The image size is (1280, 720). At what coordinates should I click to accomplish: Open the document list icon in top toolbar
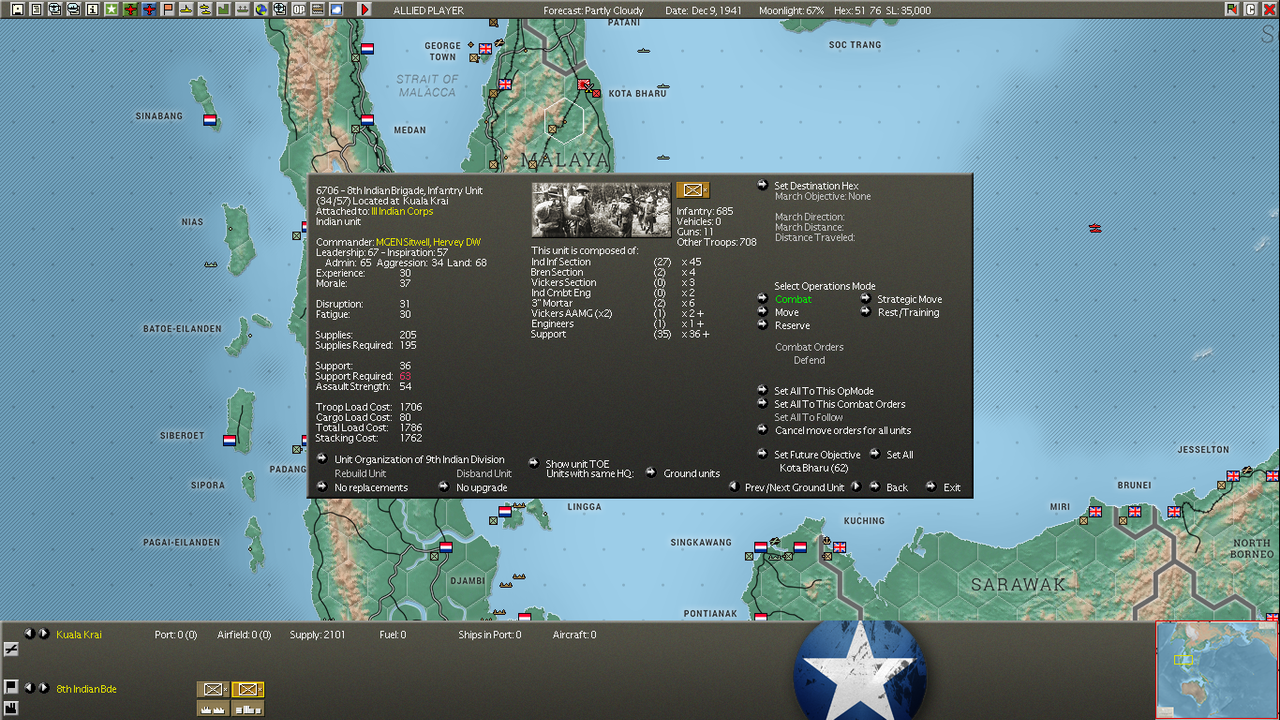[36, 10]
